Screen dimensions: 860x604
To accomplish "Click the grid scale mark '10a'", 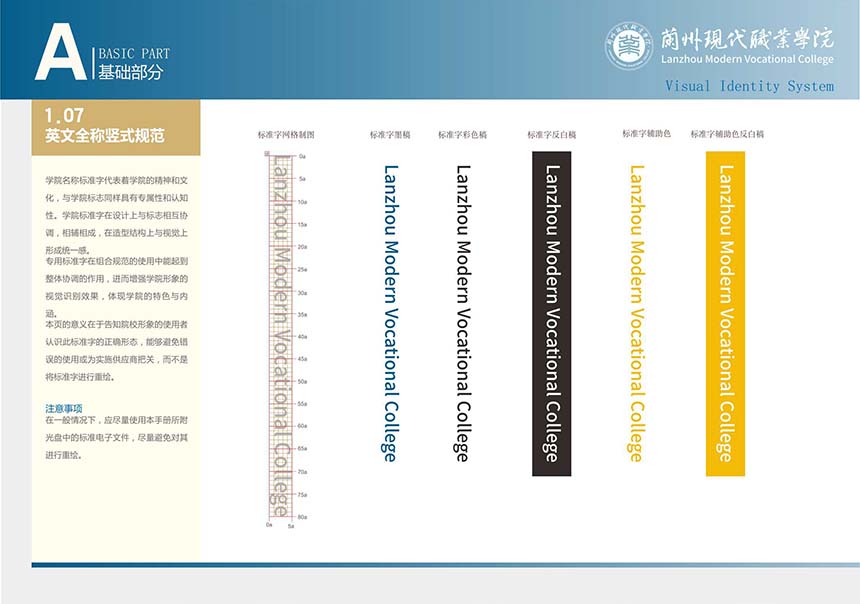I will point(303,202).
